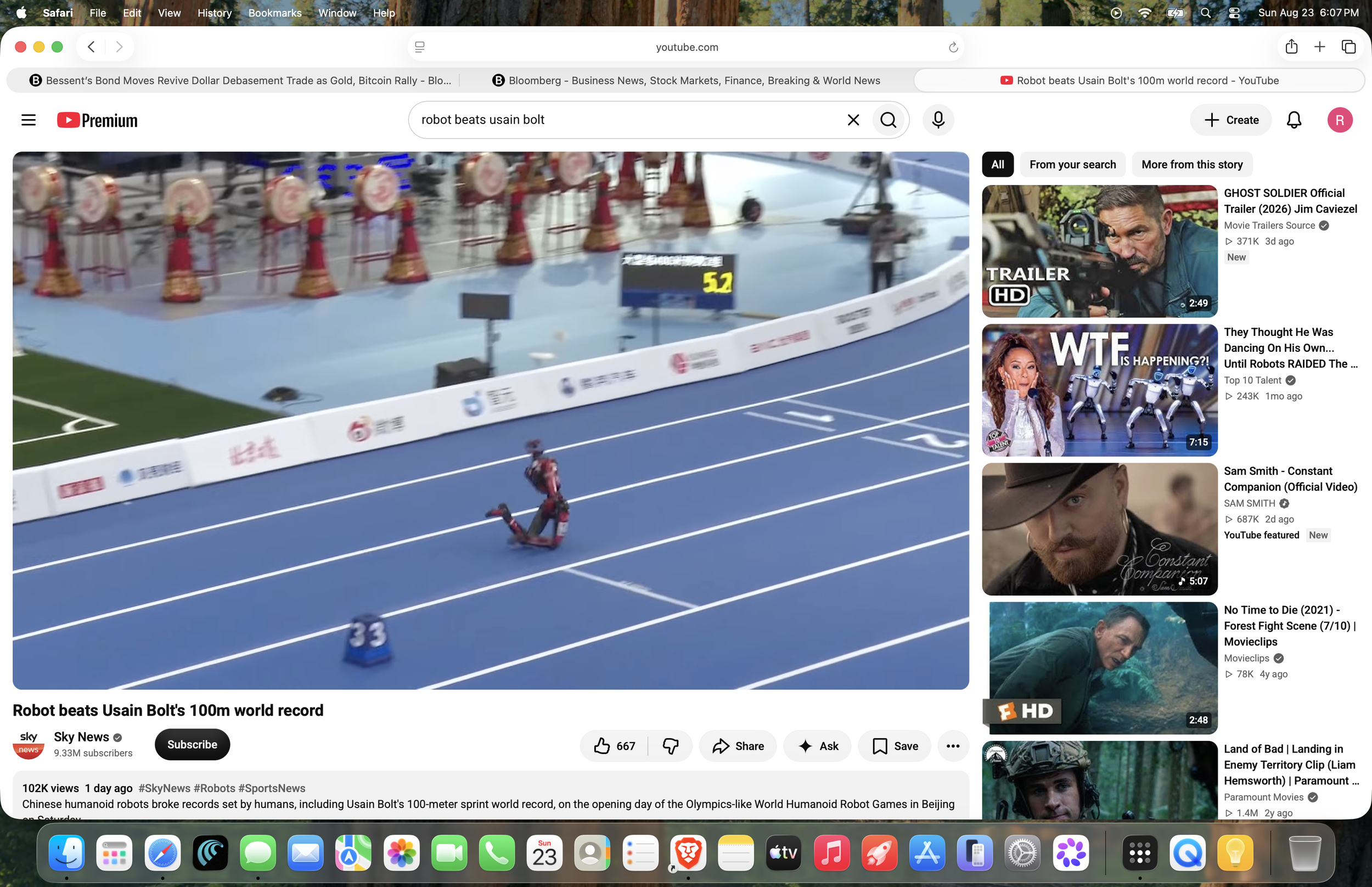Click the robot sprint video player
Viewport: 1372px width, 887px height.
tap(491, 420)
